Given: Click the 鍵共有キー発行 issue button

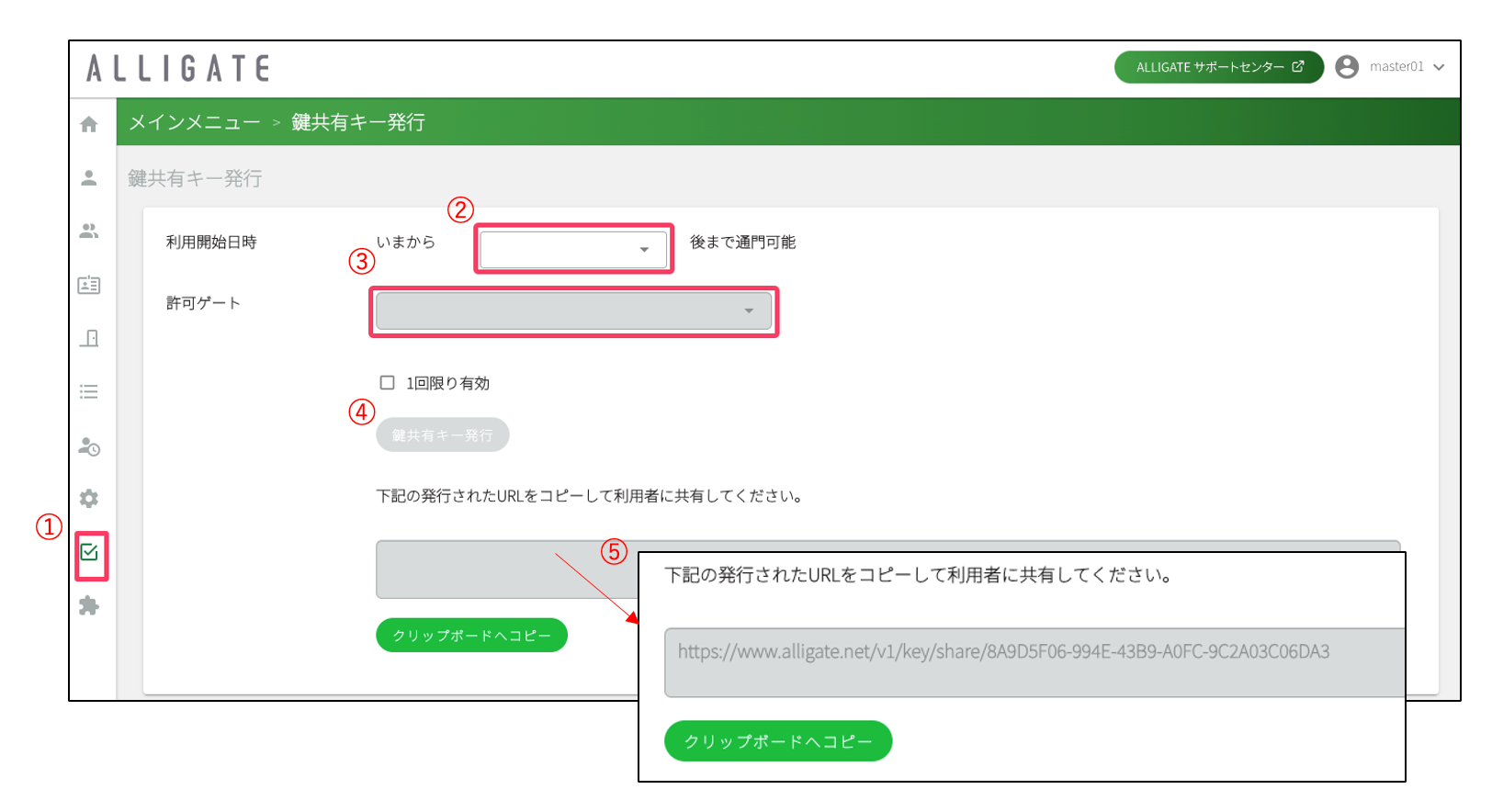Looking at the screenshot, I should pyautogui.click(x=443, y=434).
